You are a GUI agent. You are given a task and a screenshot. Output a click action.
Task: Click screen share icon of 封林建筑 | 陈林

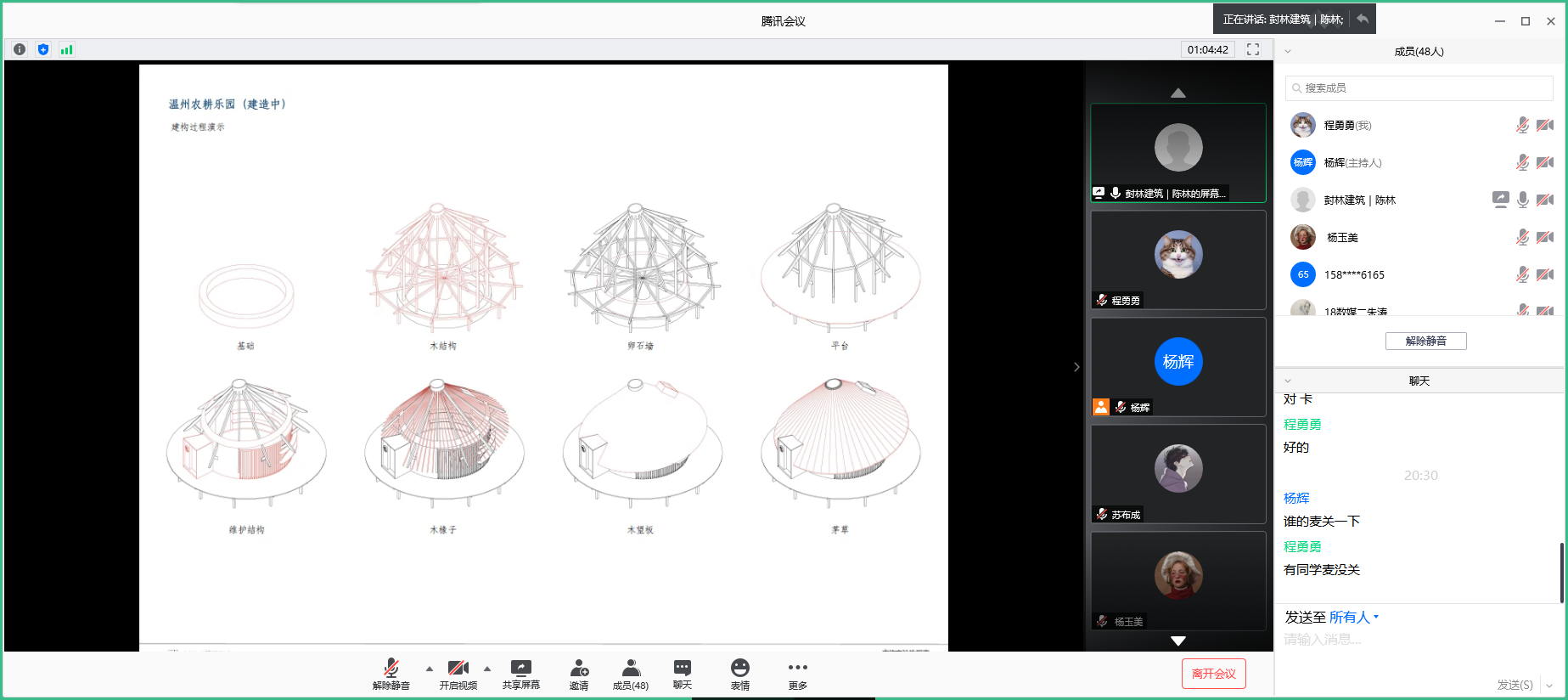point(1501,200)
